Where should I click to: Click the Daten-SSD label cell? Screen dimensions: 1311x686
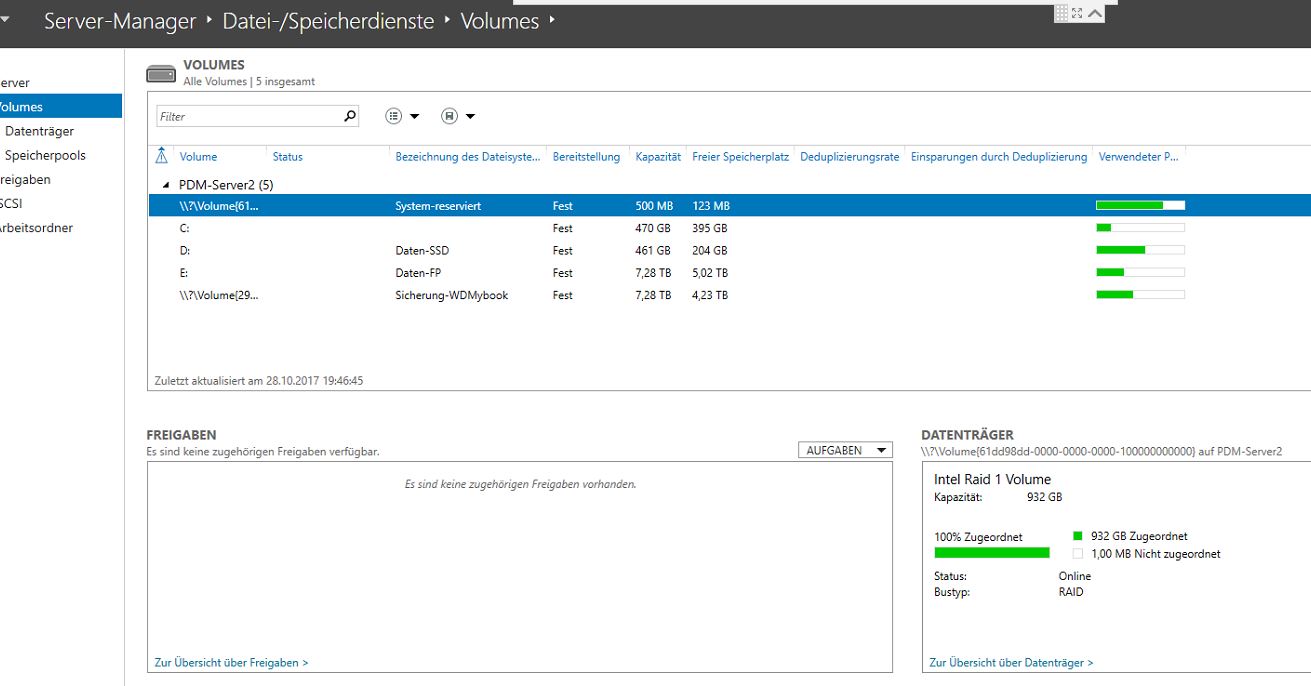(422, 250)
